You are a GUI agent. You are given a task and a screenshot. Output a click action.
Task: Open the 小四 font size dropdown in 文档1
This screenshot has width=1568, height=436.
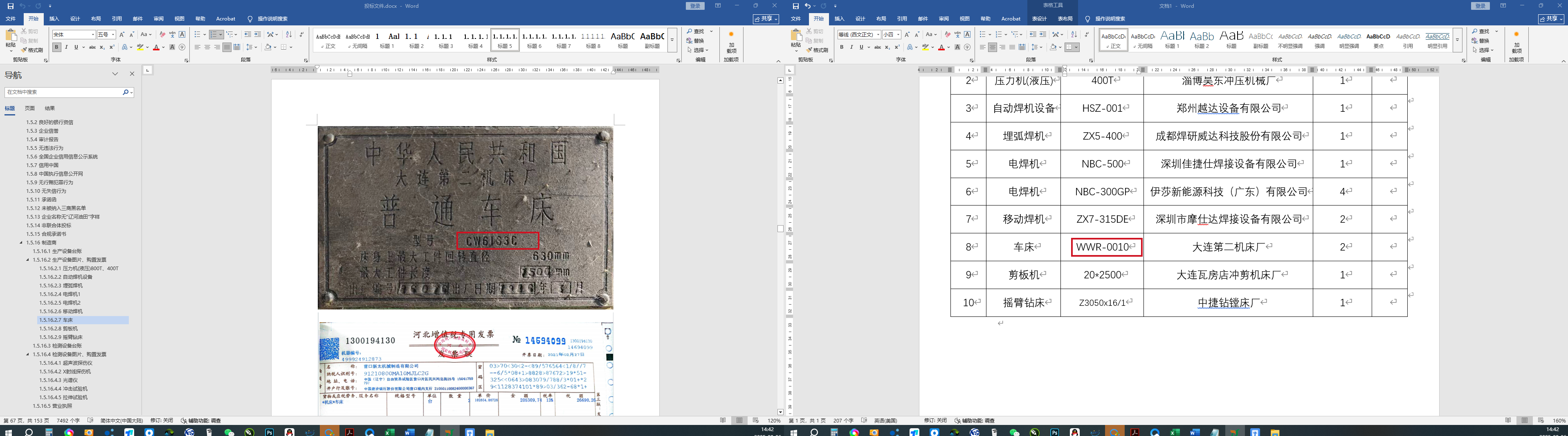click(x=898, y=35)
